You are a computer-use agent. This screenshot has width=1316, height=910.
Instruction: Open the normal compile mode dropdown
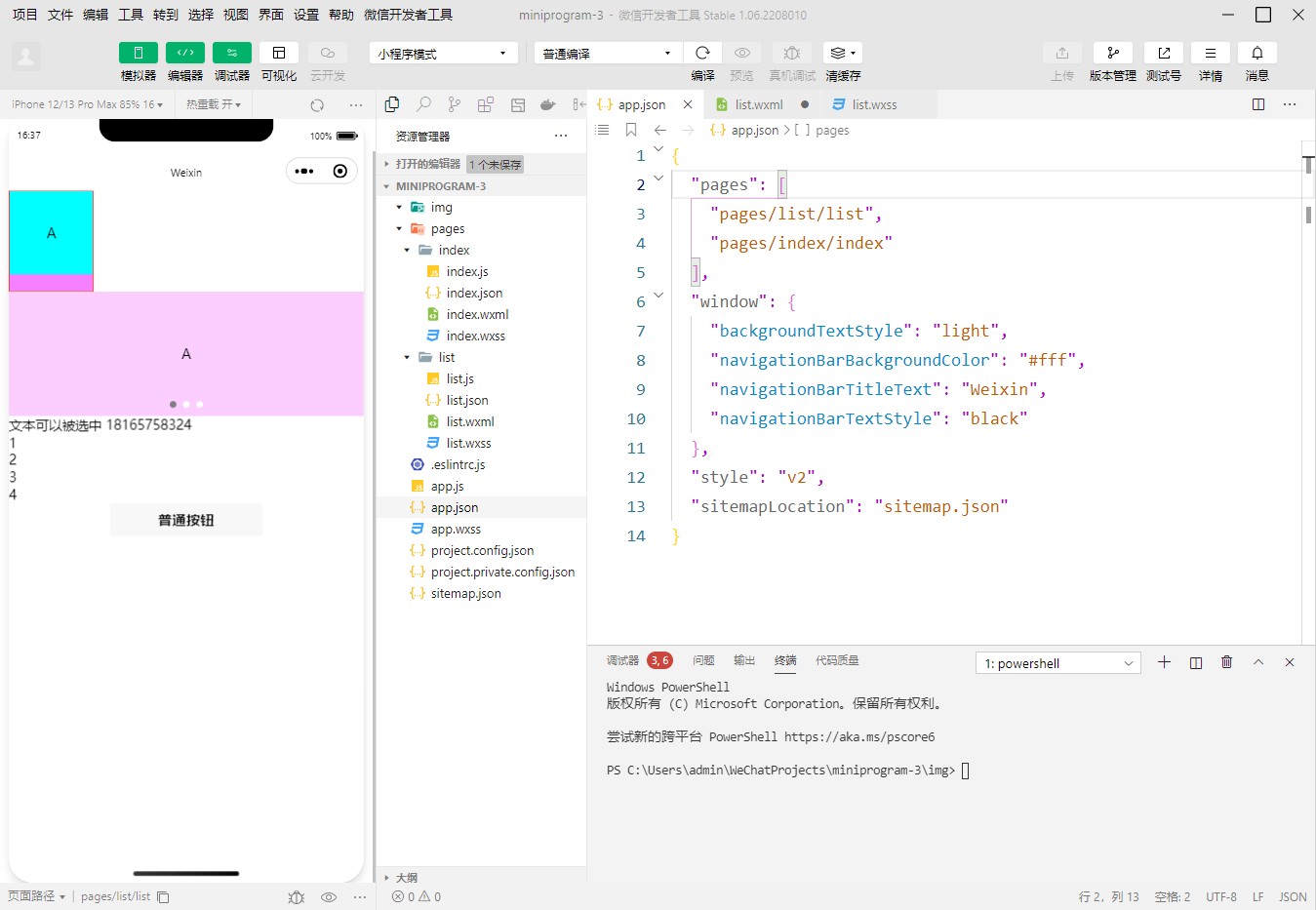608,54
